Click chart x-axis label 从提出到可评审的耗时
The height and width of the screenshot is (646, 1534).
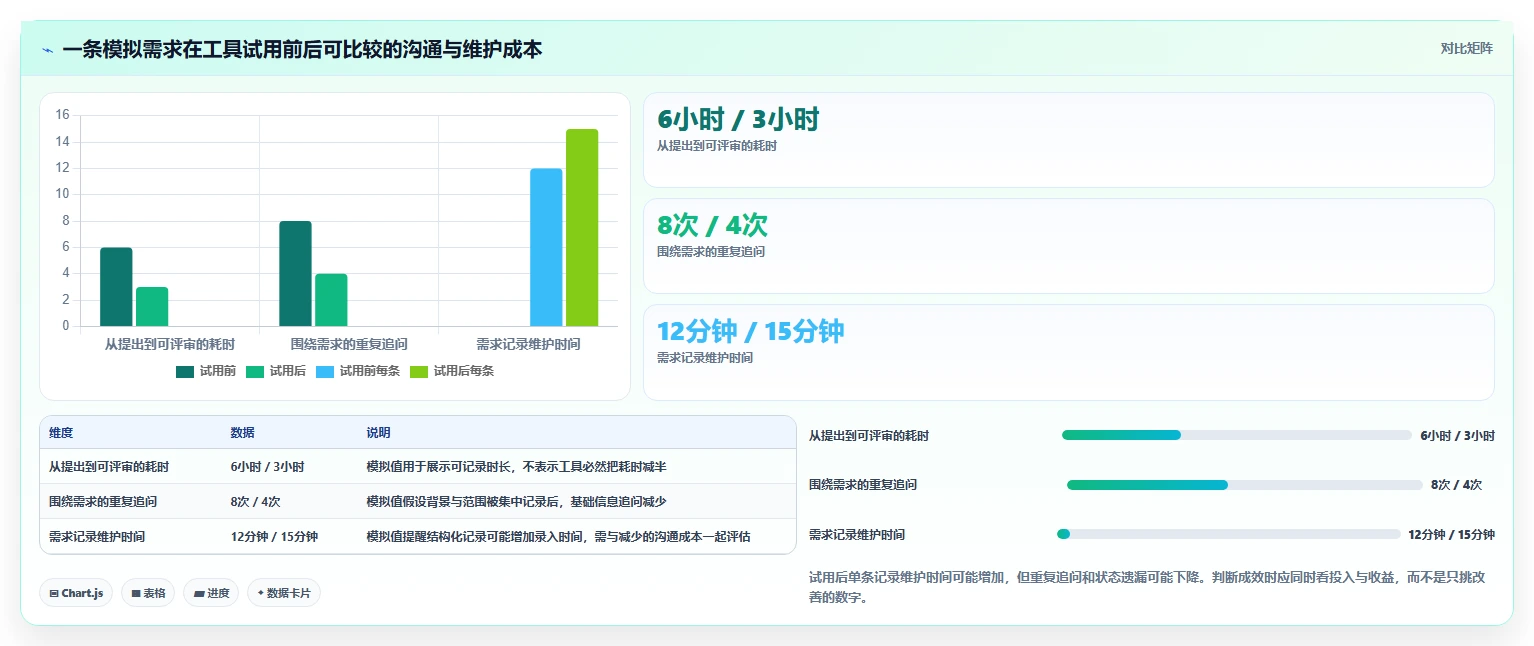pos(170,344)
